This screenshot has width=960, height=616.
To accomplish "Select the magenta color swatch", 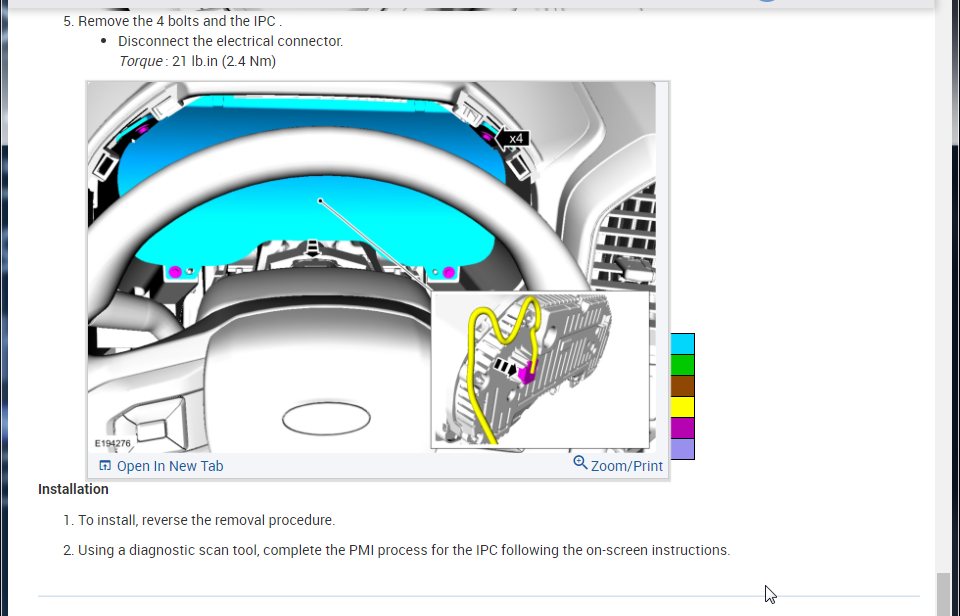I will (x=683, y=427).
